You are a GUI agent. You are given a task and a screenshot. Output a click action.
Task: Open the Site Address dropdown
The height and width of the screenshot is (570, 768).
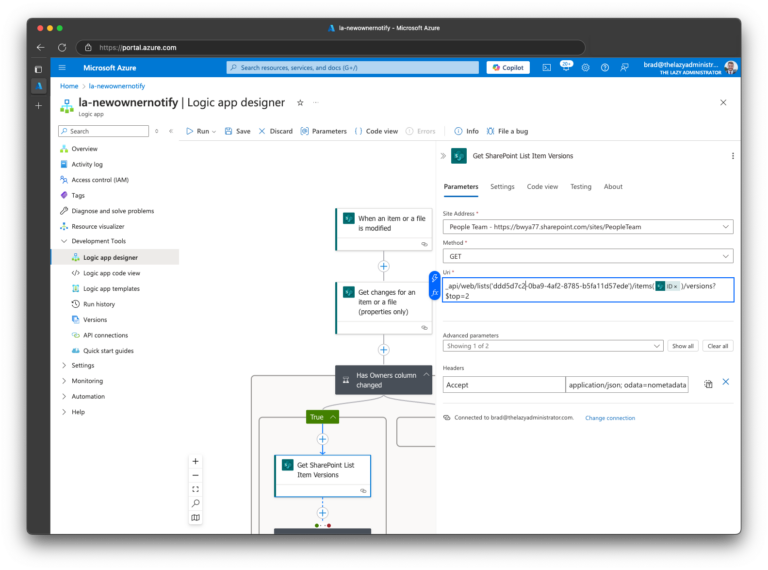[x=588, y=227]
